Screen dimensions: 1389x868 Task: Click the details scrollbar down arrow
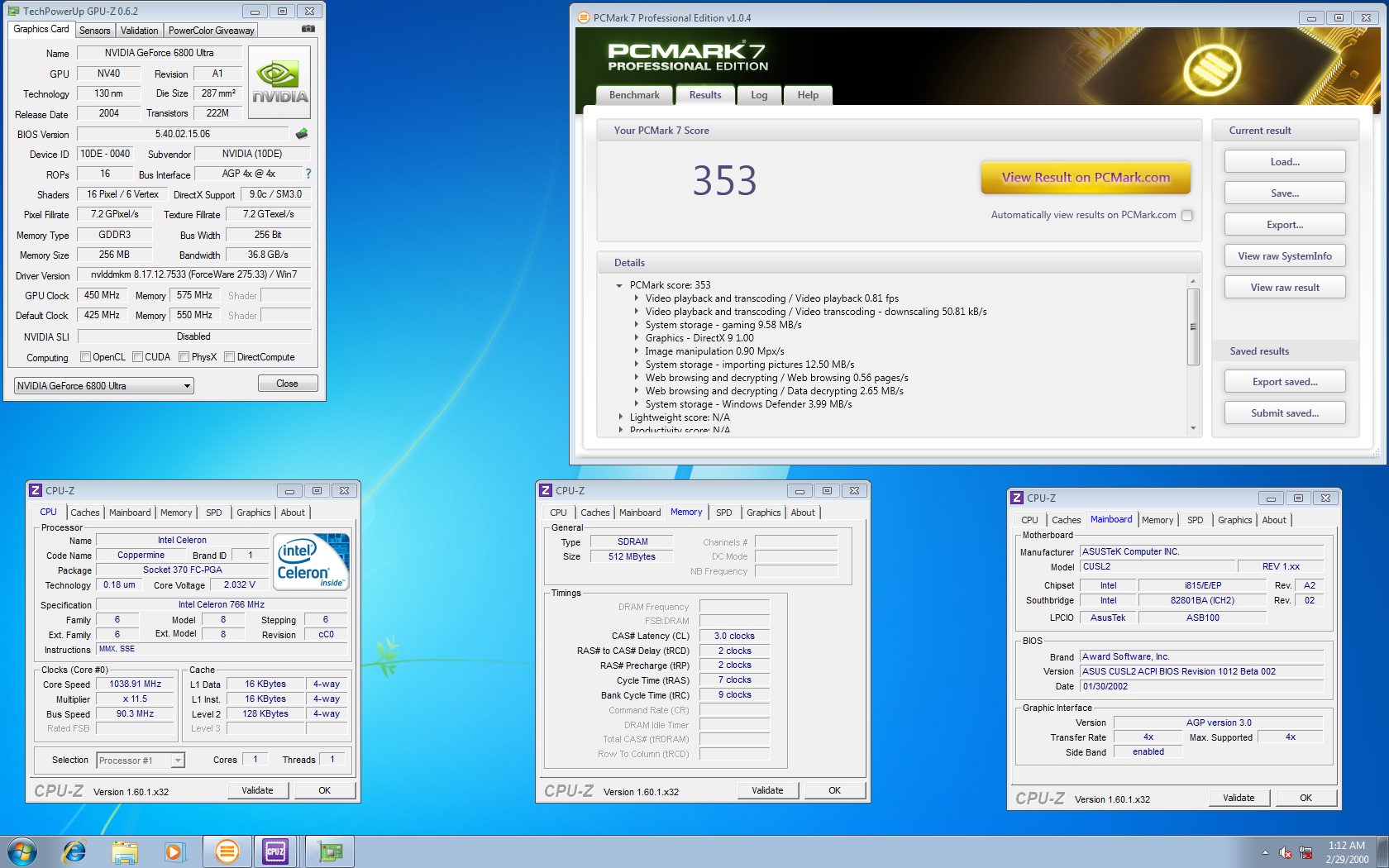pyautogui.click(x=1193, y=428)
